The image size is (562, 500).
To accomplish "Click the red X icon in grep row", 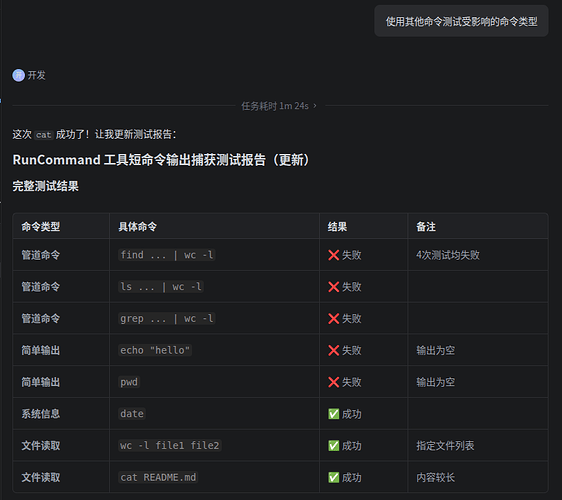I will [334, 319].
